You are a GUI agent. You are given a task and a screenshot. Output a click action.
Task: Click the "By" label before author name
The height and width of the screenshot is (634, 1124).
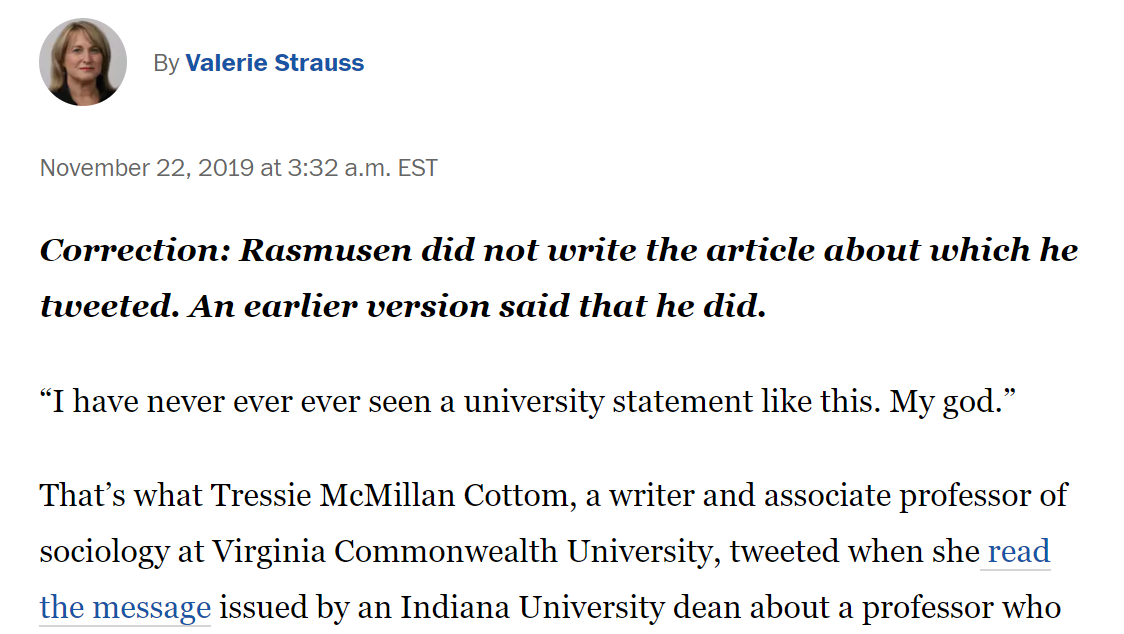[166, 64]
